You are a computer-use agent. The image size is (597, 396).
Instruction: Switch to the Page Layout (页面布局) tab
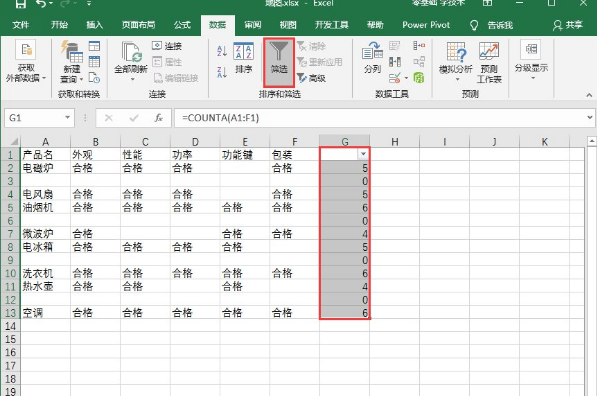138,25
